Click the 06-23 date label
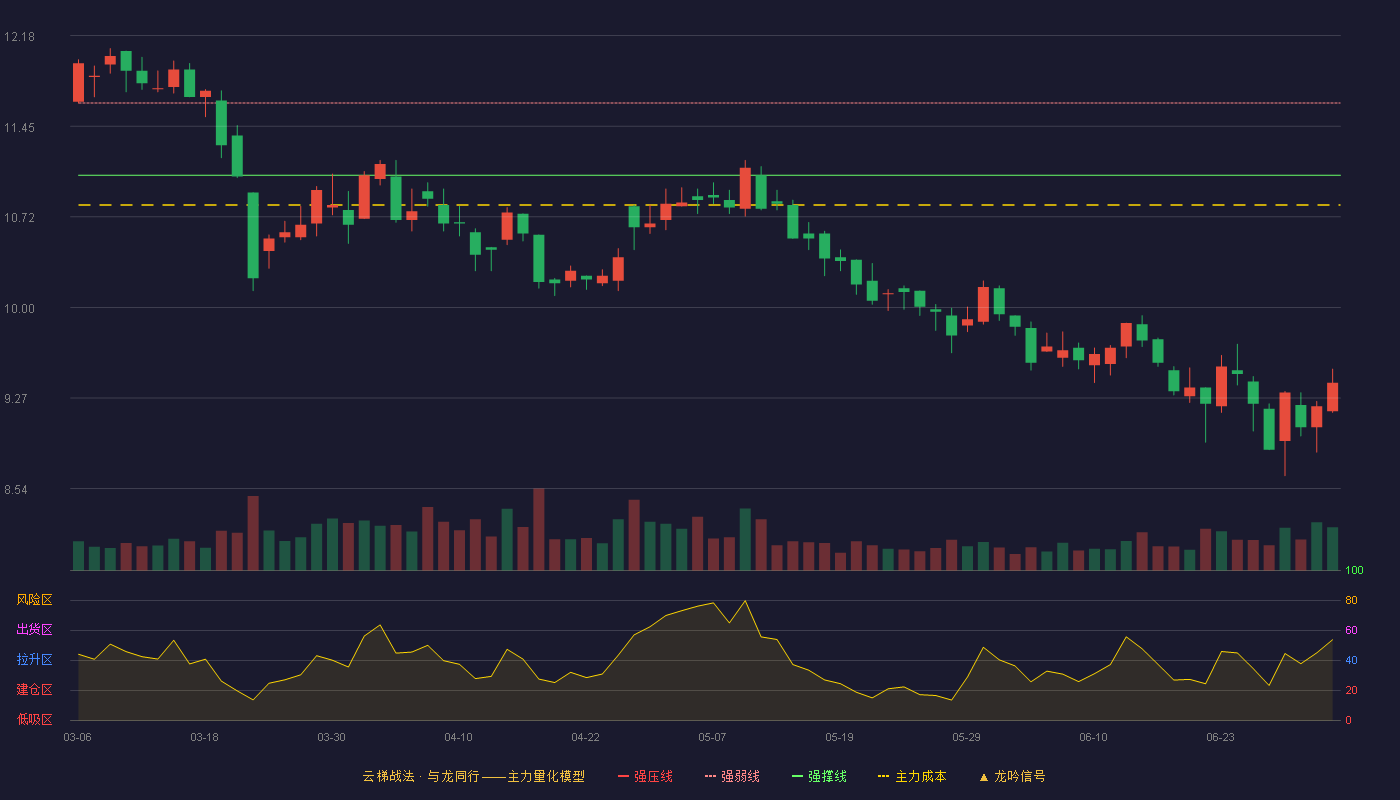The width and height of the screenshot is (1400, 800). 1220,737
